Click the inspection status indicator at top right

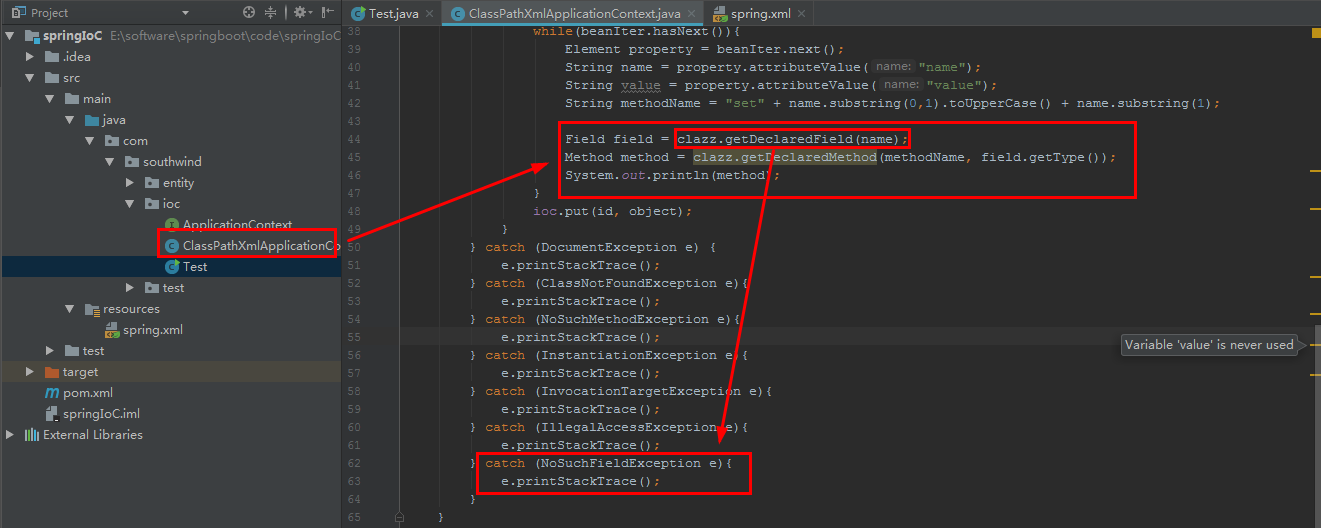coord(1316,33)
